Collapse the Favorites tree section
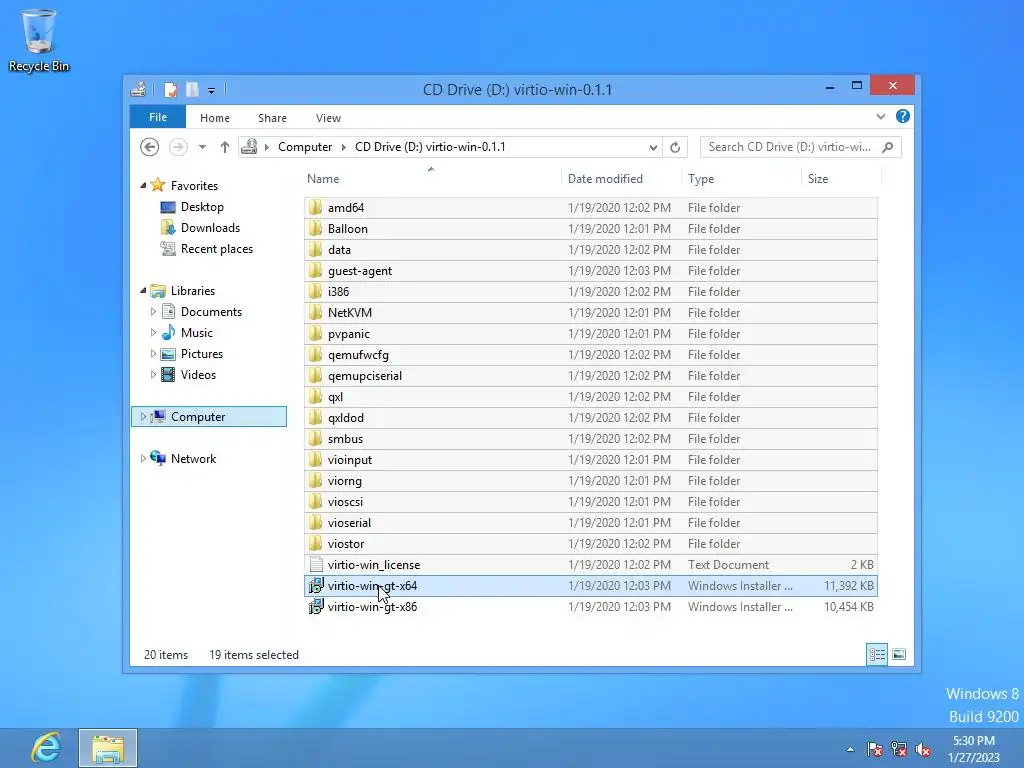Image resolution: width=1024 pixels, height=768 pixels. tap(143, 186)
